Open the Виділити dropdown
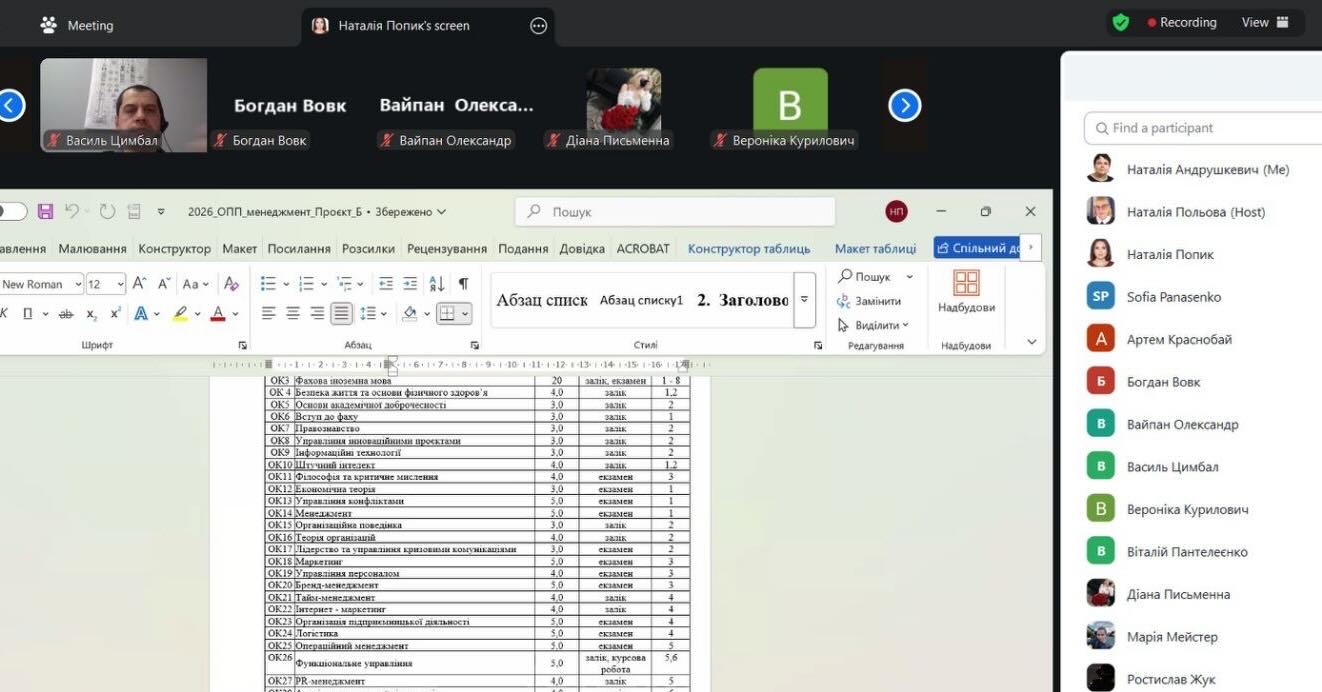Screen dimensions: 1322x692 pos(874,325)
